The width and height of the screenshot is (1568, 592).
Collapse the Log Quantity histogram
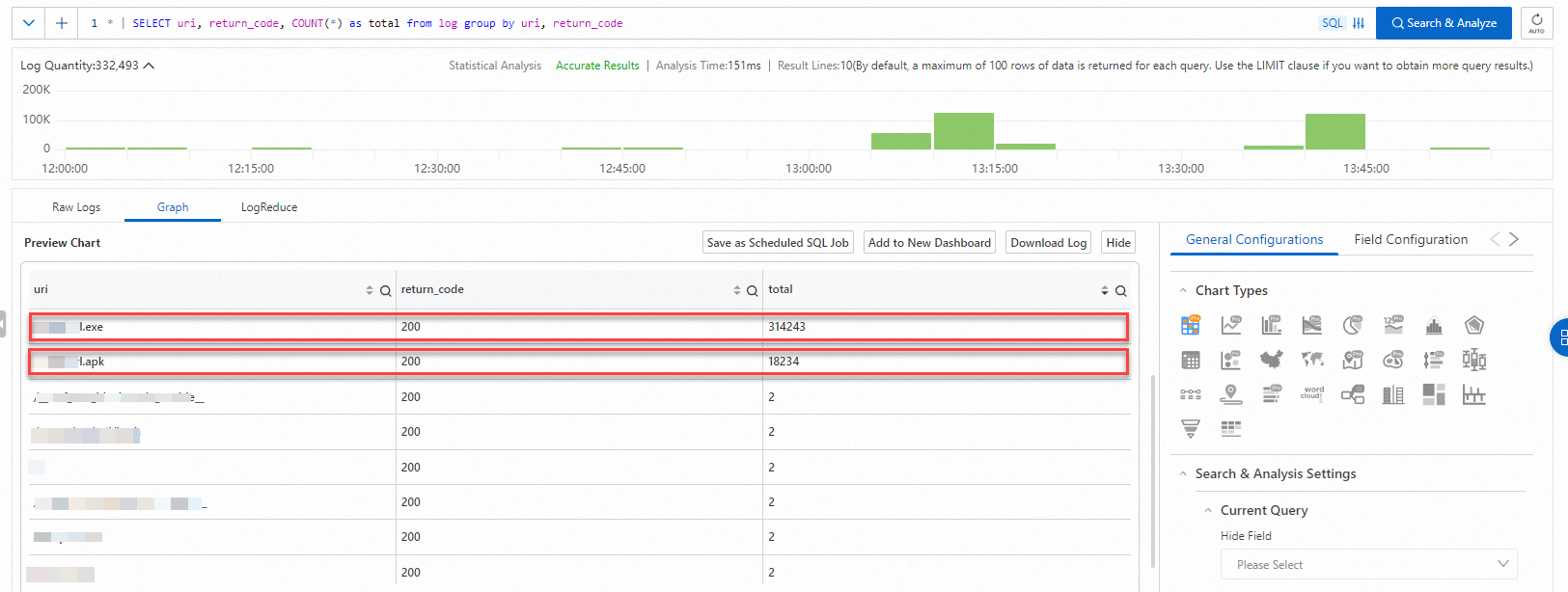click(150, 66)
